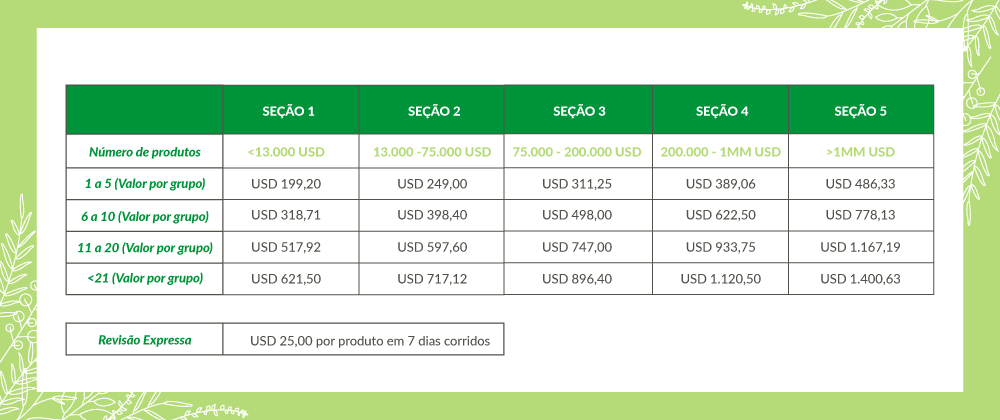Select the 1 a 5 (Valor por grupo) row label

145,184
